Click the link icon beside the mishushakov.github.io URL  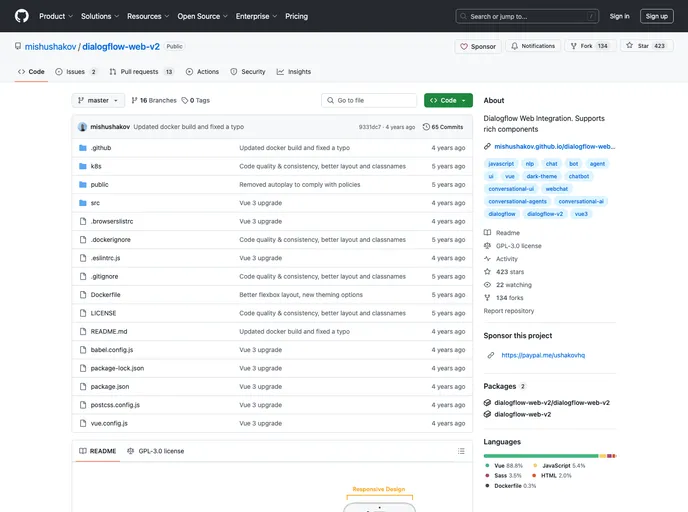point(487,147)
